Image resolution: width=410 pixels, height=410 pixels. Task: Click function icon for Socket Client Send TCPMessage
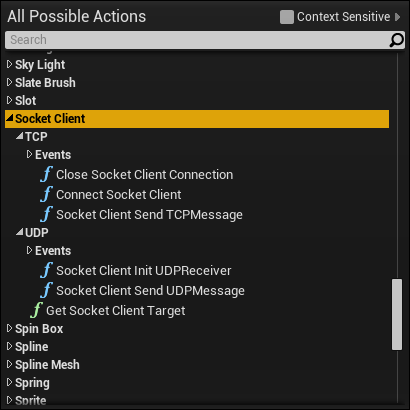pyautogui.click(x=46, y=214)
